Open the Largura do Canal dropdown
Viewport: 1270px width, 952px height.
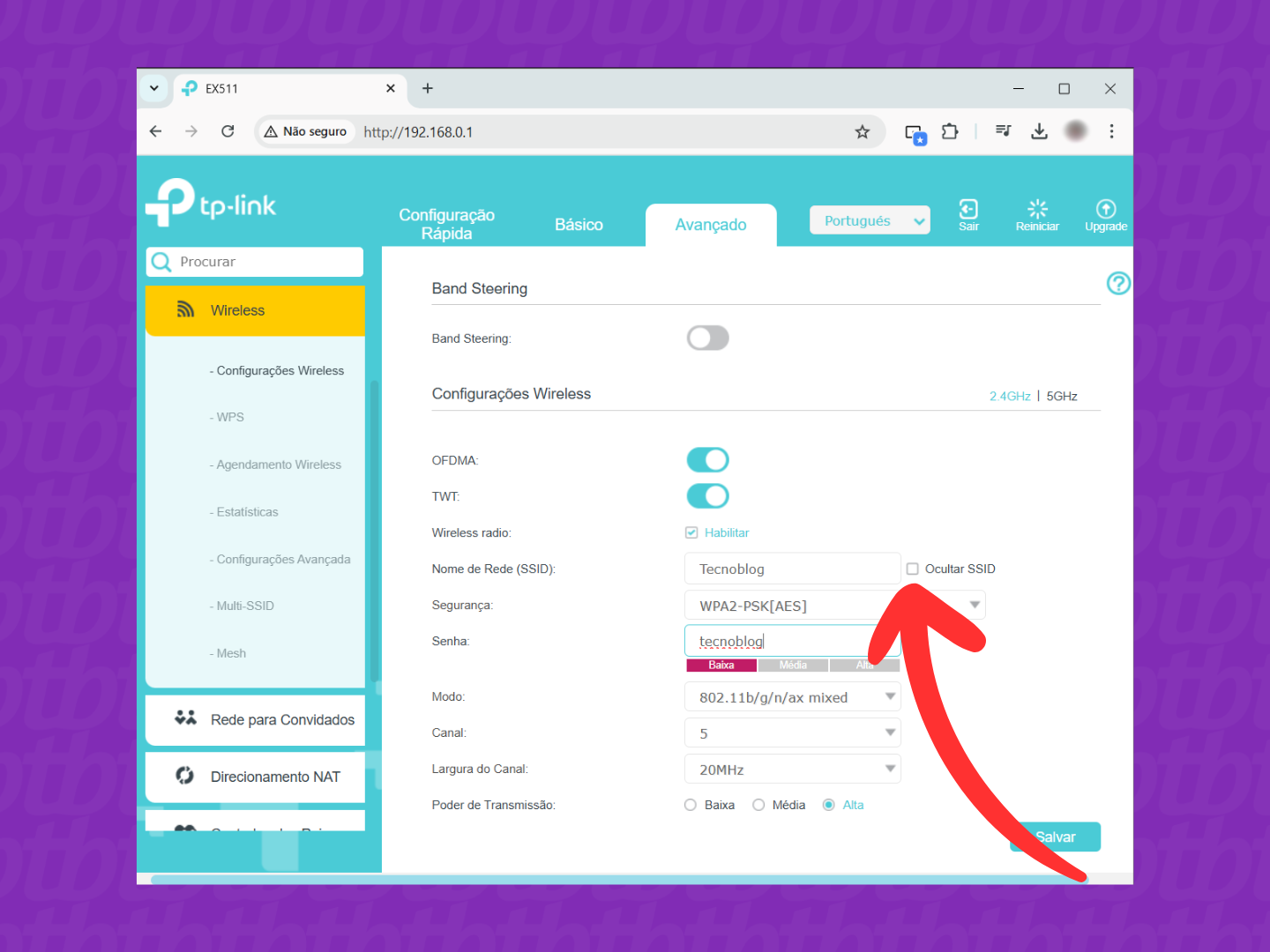pyautogui.click(x=792, y=770)
